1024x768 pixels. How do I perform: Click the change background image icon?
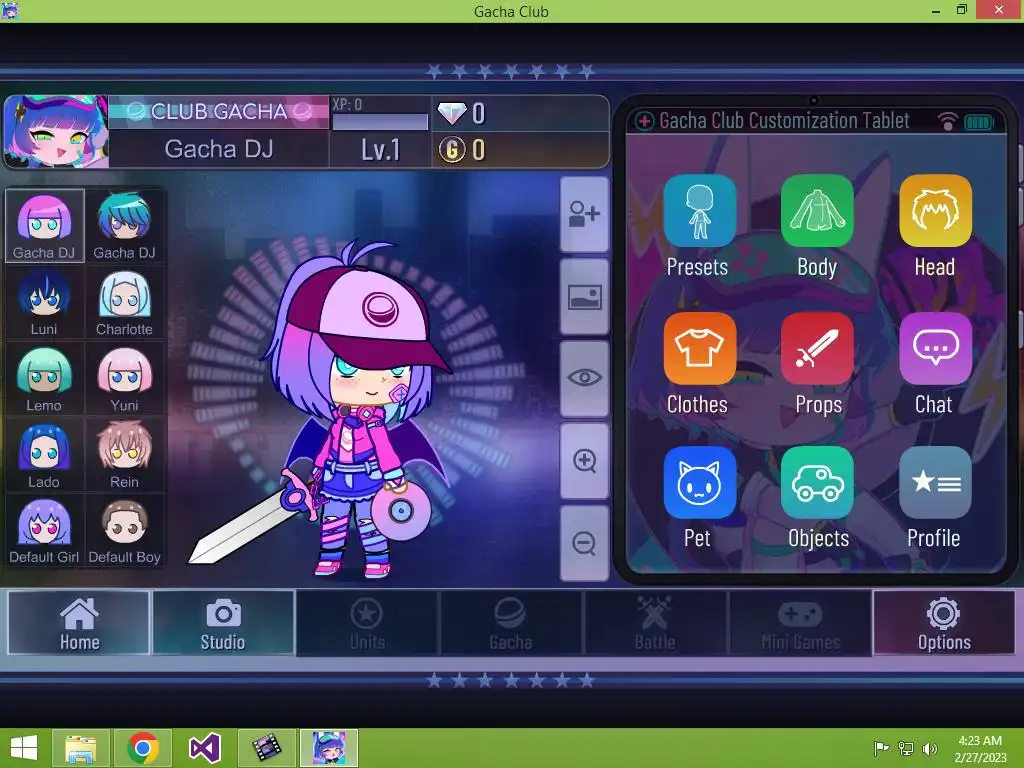584,297
